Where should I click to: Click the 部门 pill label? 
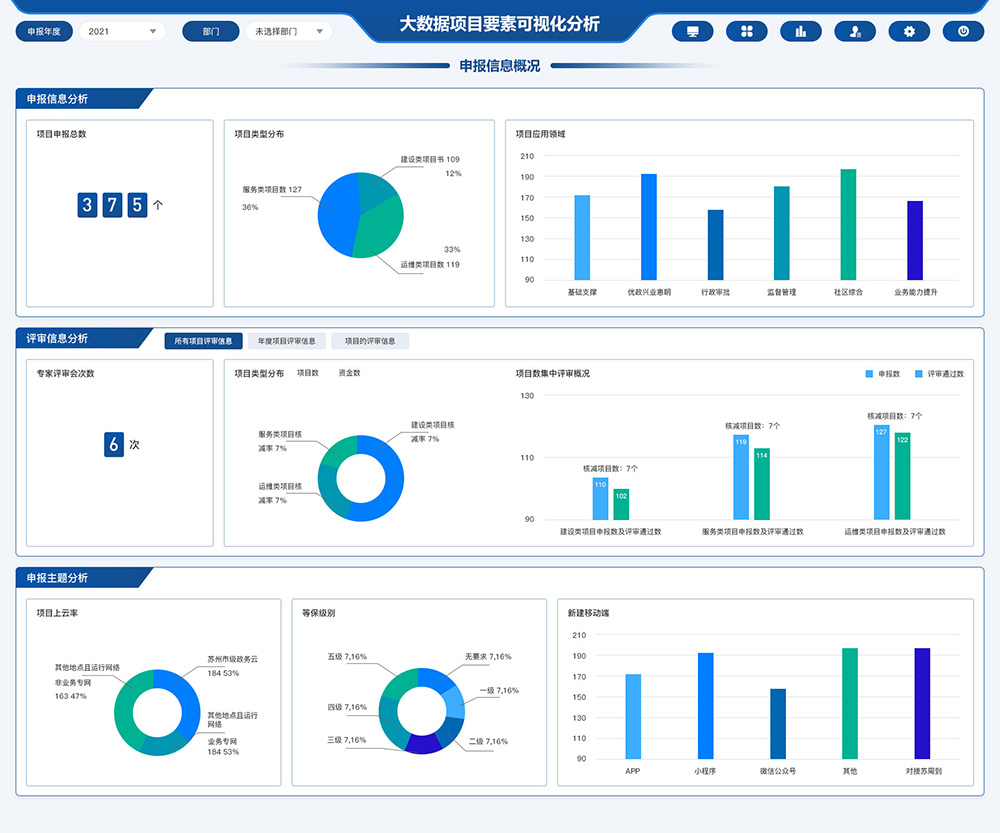[x=211, y=31]
